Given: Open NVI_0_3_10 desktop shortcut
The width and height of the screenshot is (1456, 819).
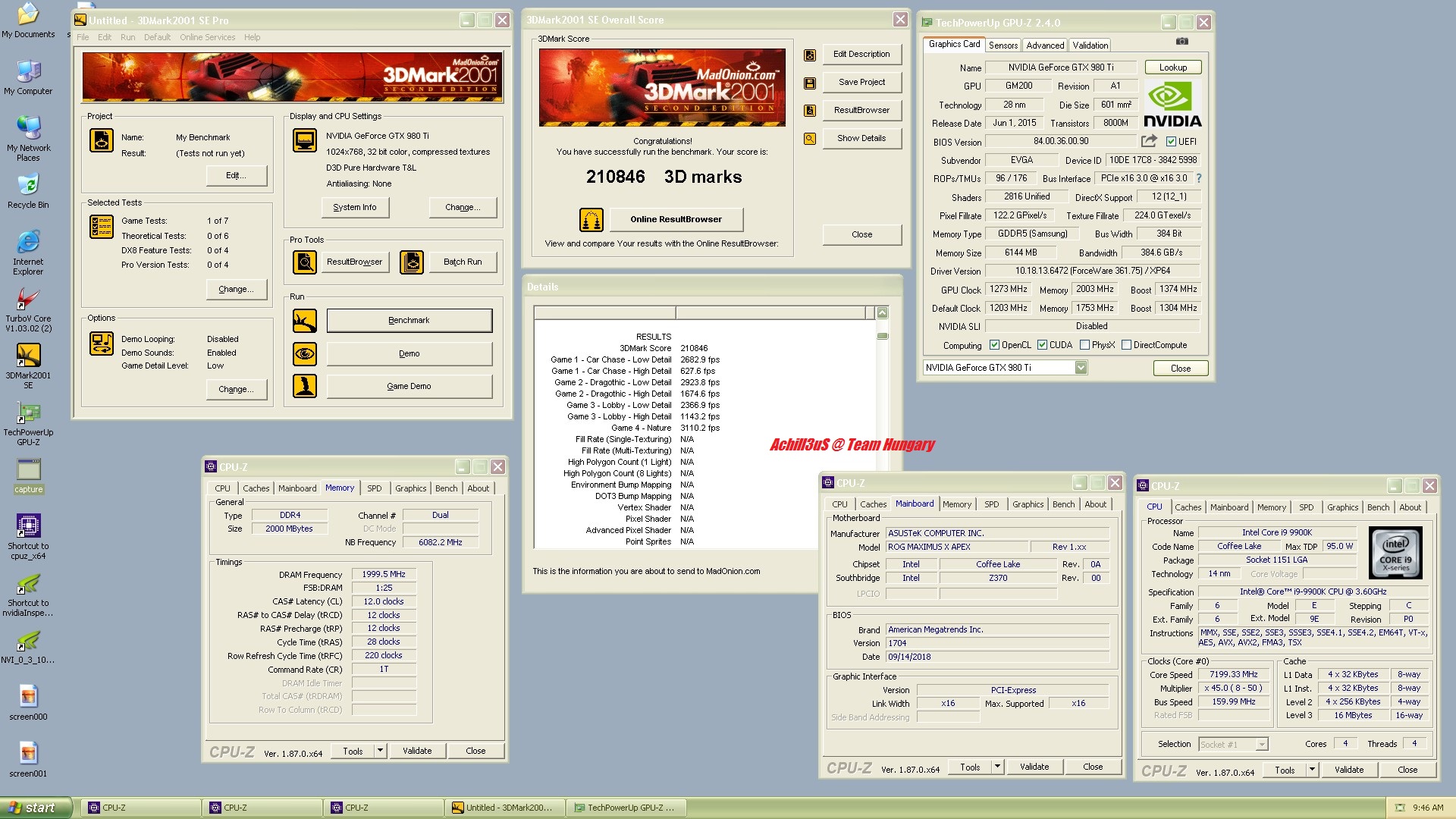Looking at the screenshot, I should click(x=28, y=646).
